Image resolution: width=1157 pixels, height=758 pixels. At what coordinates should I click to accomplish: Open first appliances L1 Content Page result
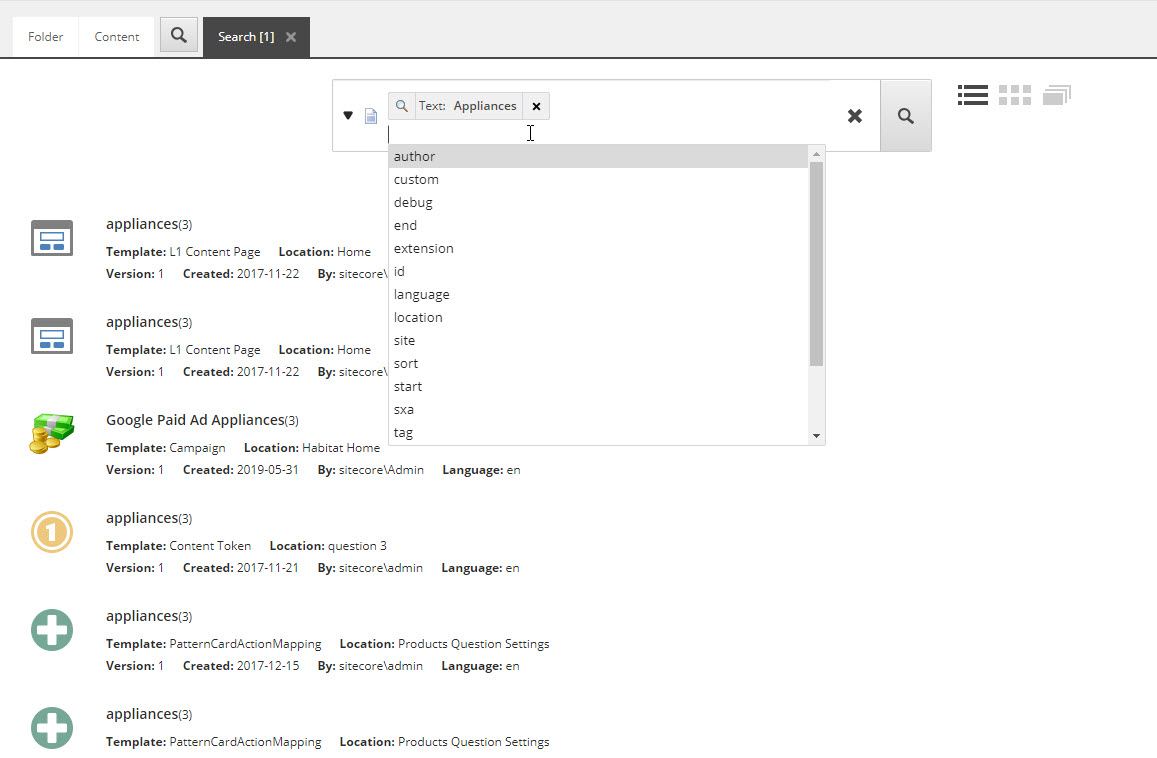[x=149, y=224]
